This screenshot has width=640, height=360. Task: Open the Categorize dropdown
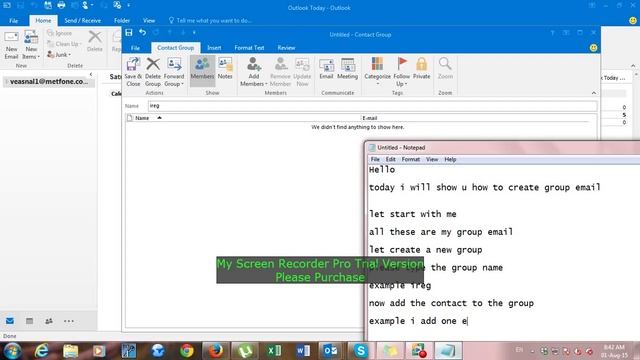378,72
